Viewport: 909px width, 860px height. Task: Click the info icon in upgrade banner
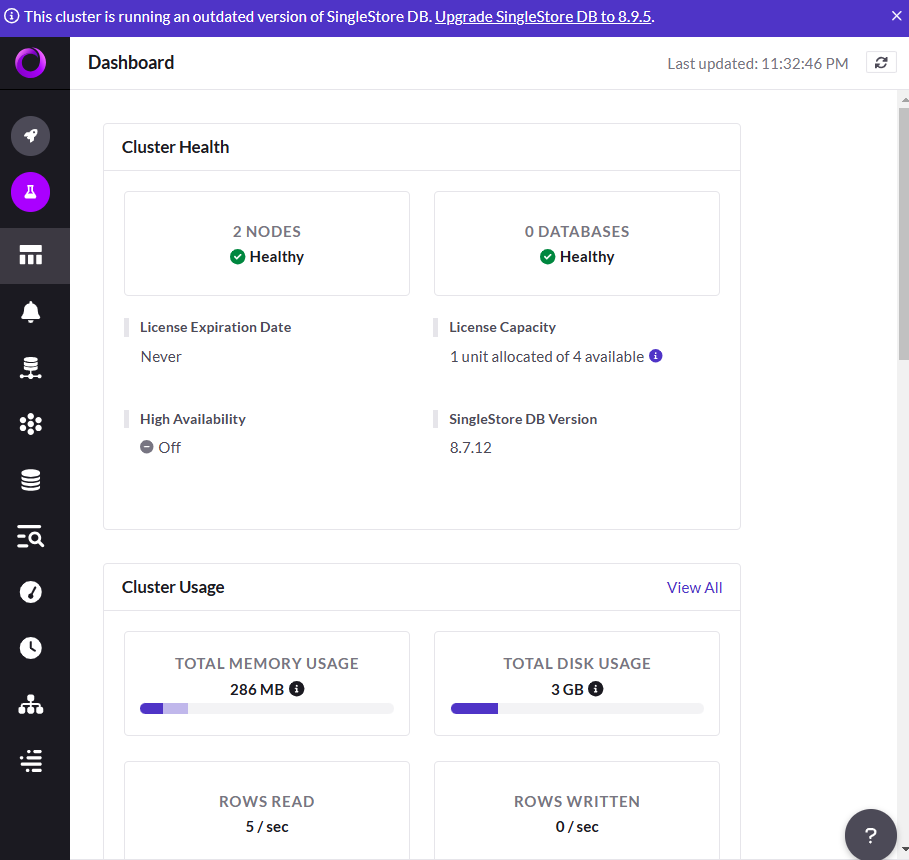click(11, 16)
